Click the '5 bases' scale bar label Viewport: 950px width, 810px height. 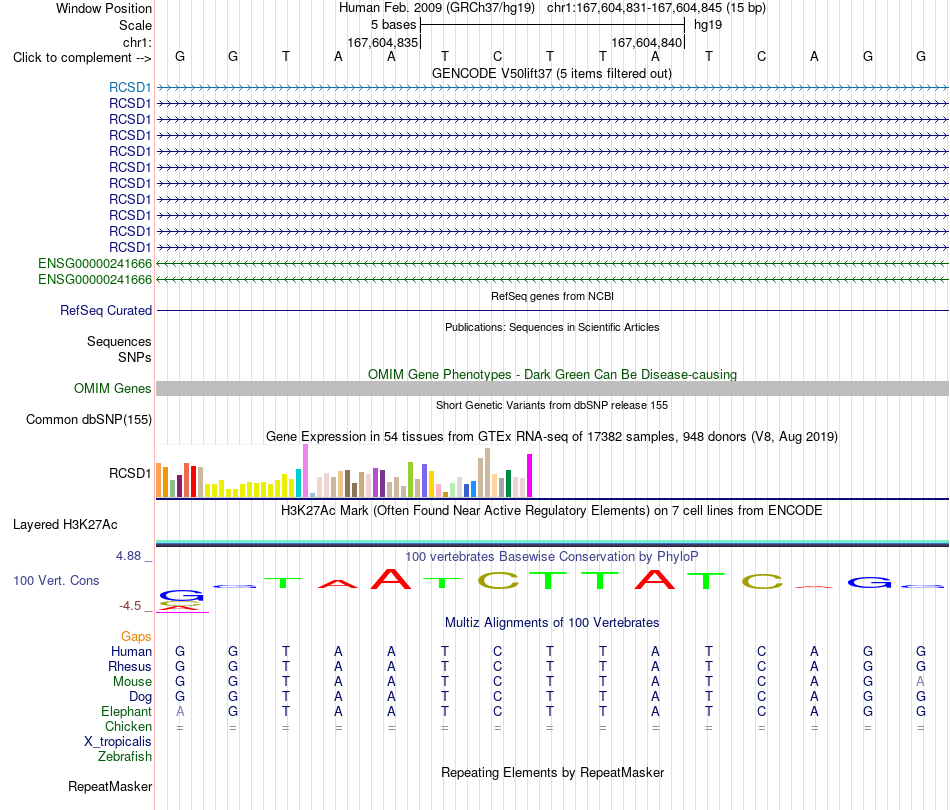coord(394,25)
